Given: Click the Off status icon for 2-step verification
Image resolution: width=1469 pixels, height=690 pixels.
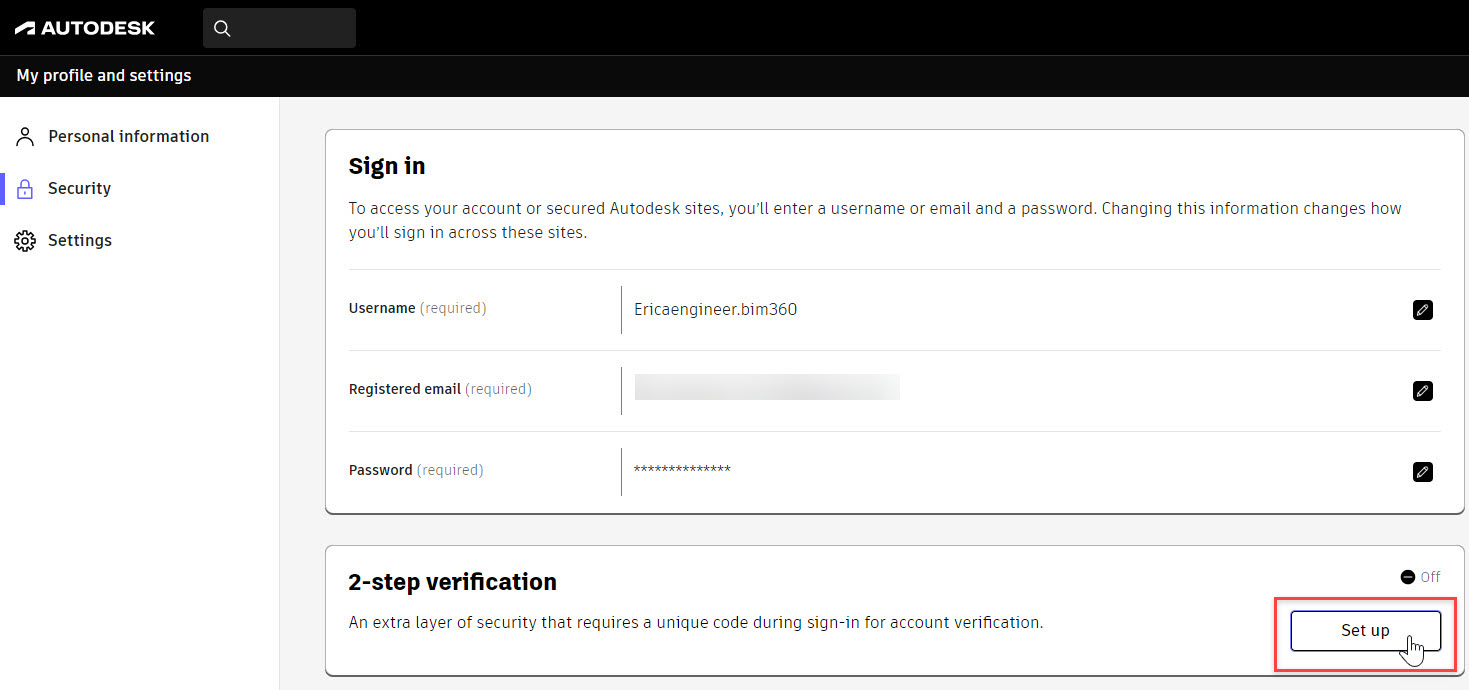Looking at the screenshot, I should point(1408,577).
